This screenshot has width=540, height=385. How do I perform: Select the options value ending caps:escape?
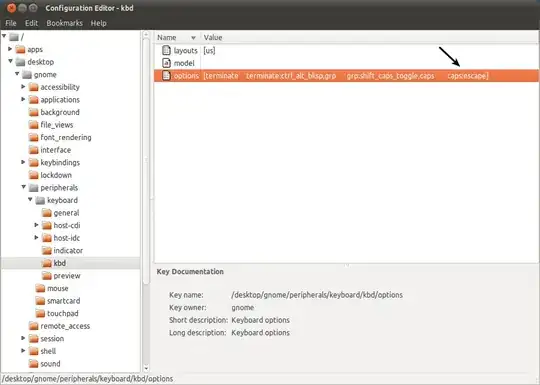click(x=346, y=76)
